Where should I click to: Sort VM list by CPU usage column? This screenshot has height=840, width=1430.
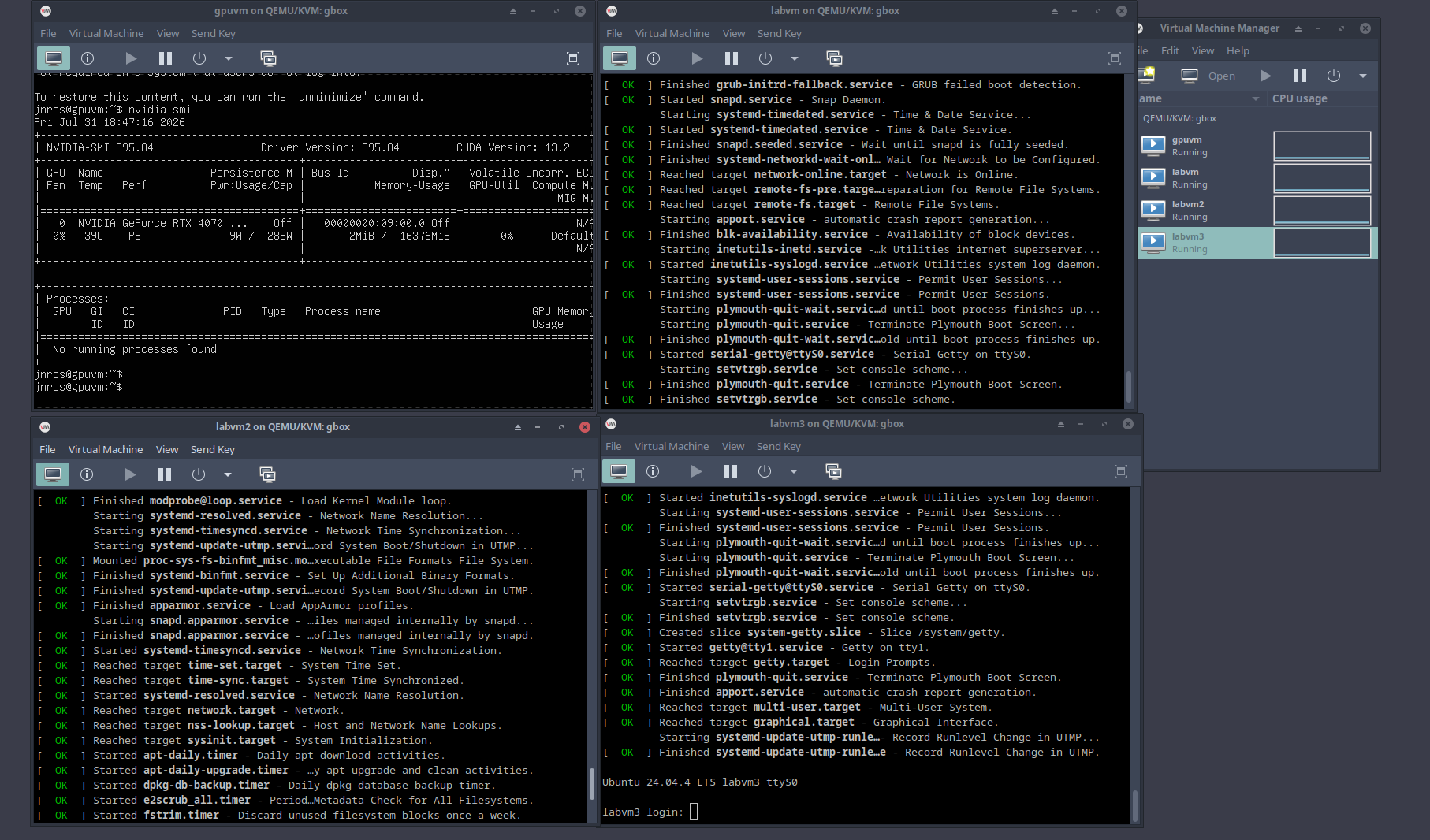(x=1323, y=98)
